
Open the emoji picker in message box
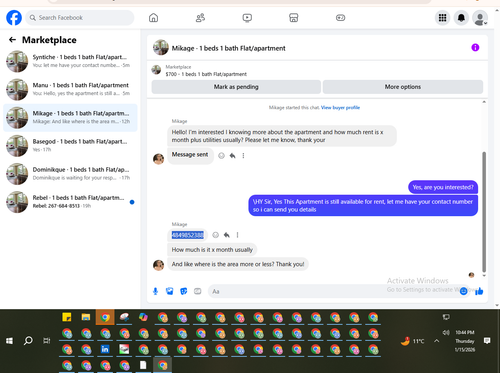coord(463,291)
